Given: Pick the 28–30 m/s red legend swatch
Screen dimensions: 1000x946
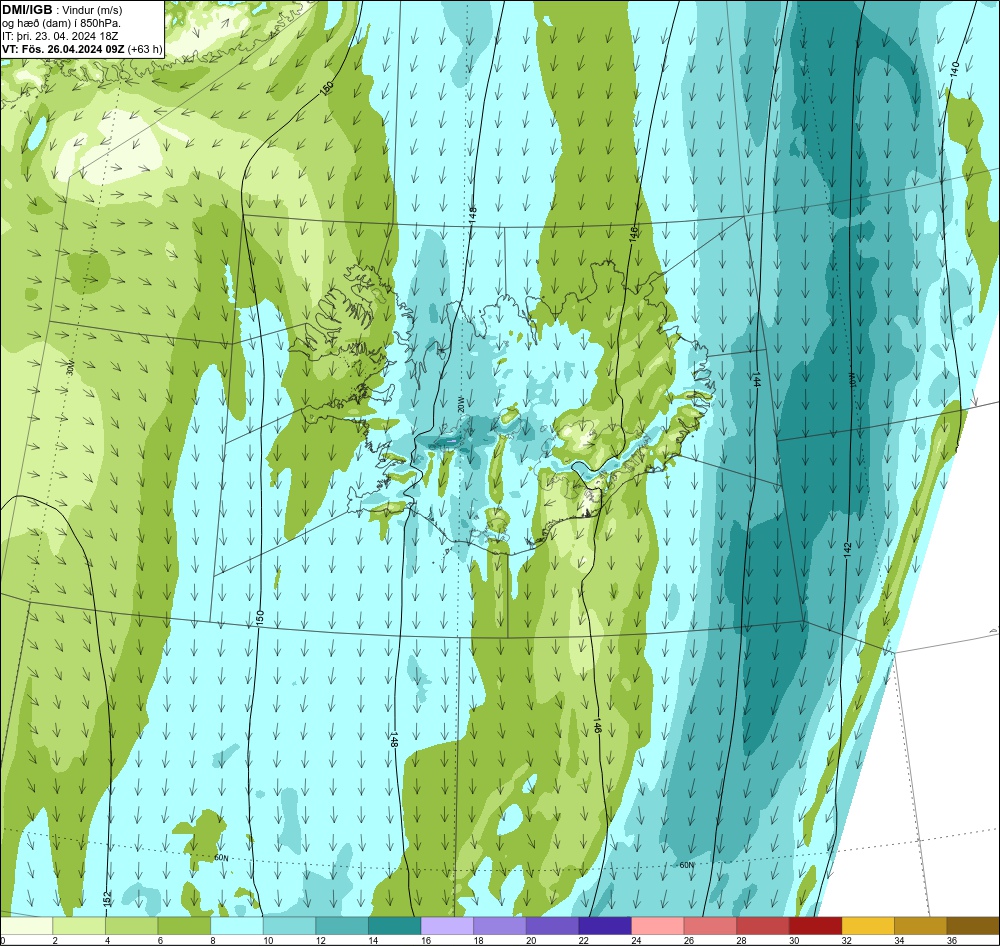Looking at the screenshot, I should pyautogui.click(x=763, y=926).
